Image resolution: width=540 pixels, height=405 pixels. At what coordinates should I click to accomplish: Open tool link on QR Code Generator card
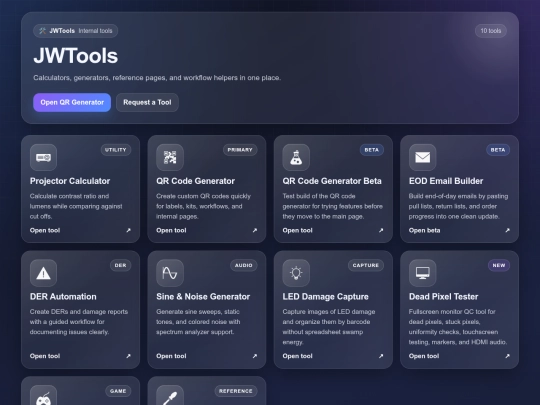tap(171, 230)
